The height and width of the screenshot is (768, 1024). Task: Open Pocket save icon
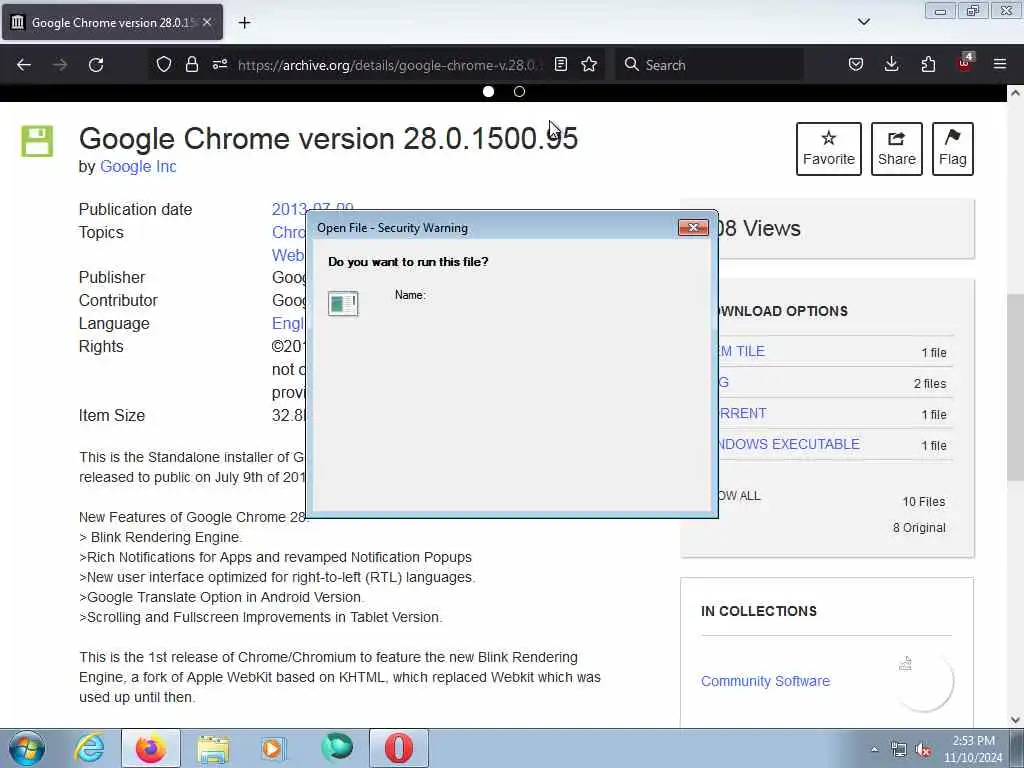click(x=856, y=64)
